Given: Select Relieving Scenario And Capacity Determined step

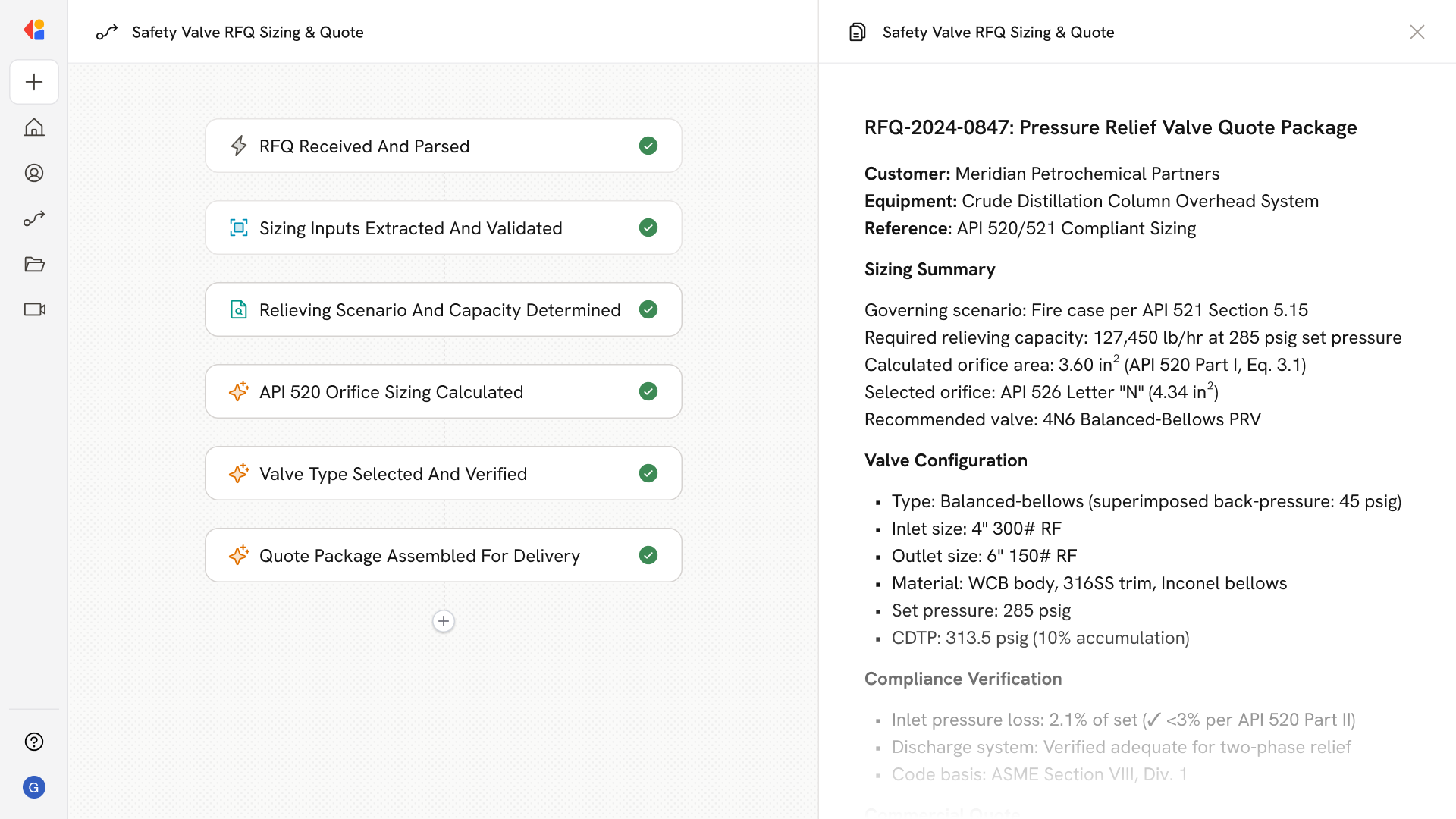Looking at the screenshot, I should click(x=440, y=309).
